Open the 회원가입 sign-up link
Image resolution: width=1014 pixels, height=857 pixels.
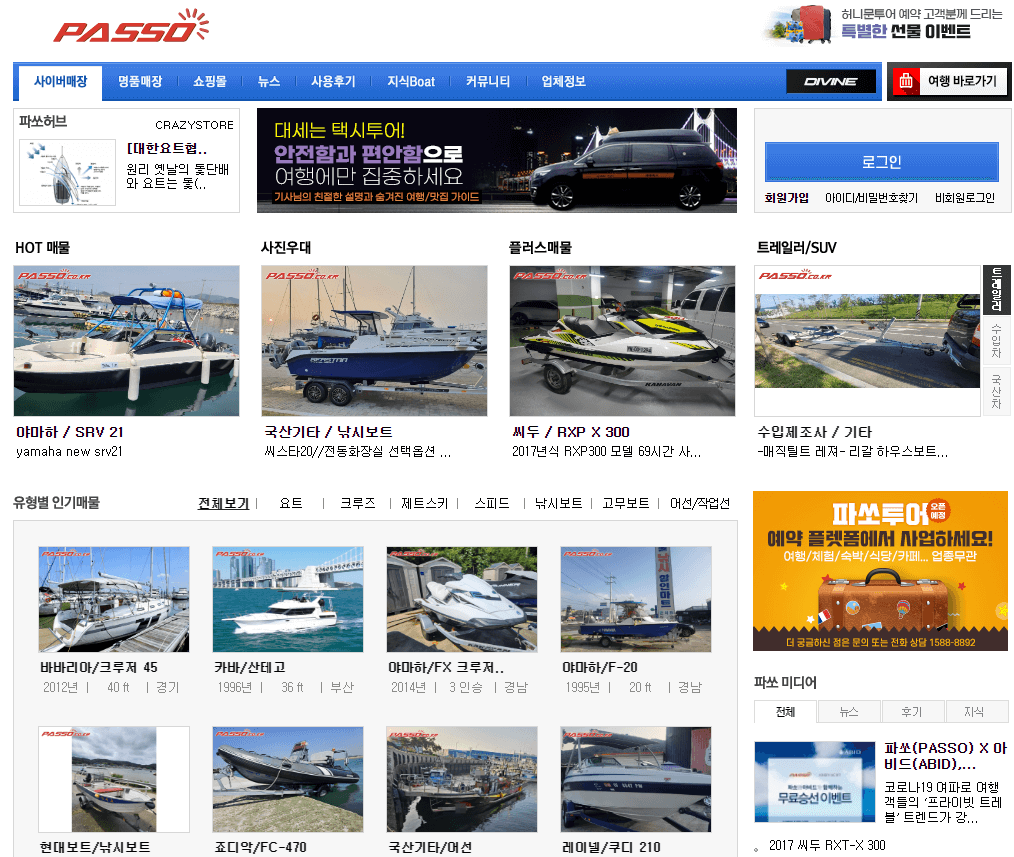click(786, 198)
